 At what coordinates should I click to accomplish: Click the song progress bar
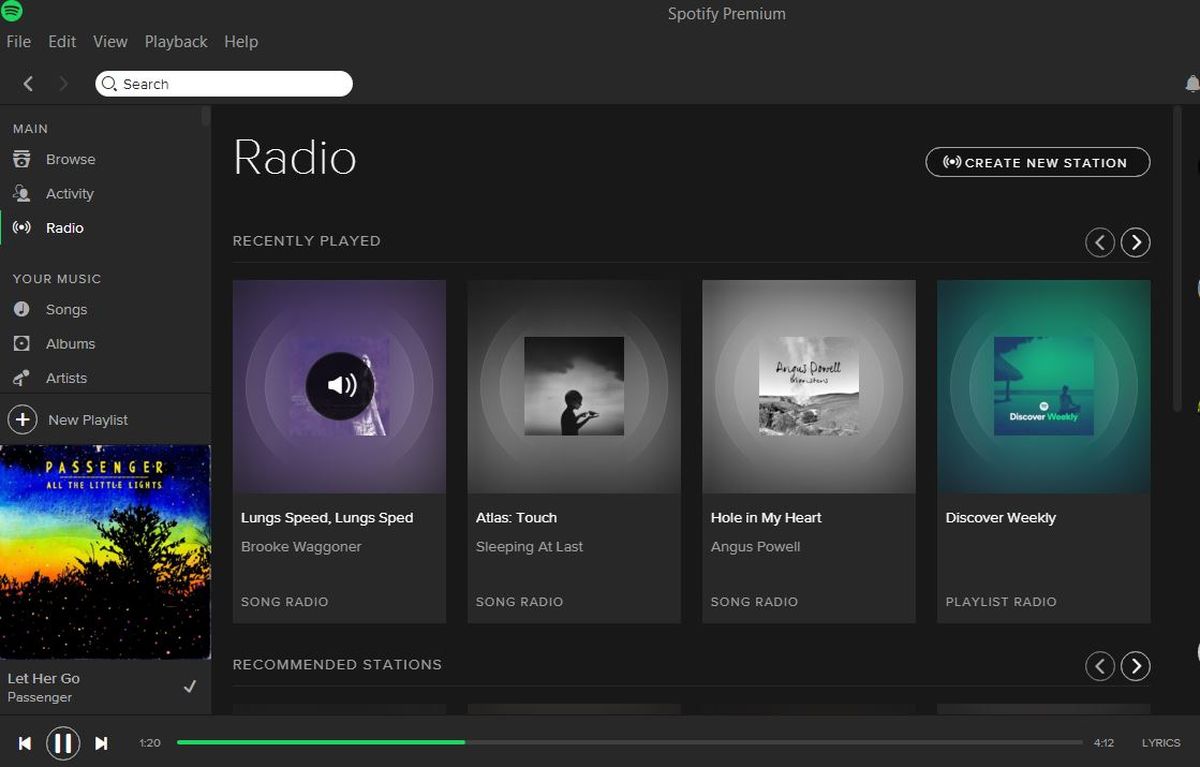(x=629, y=743)
